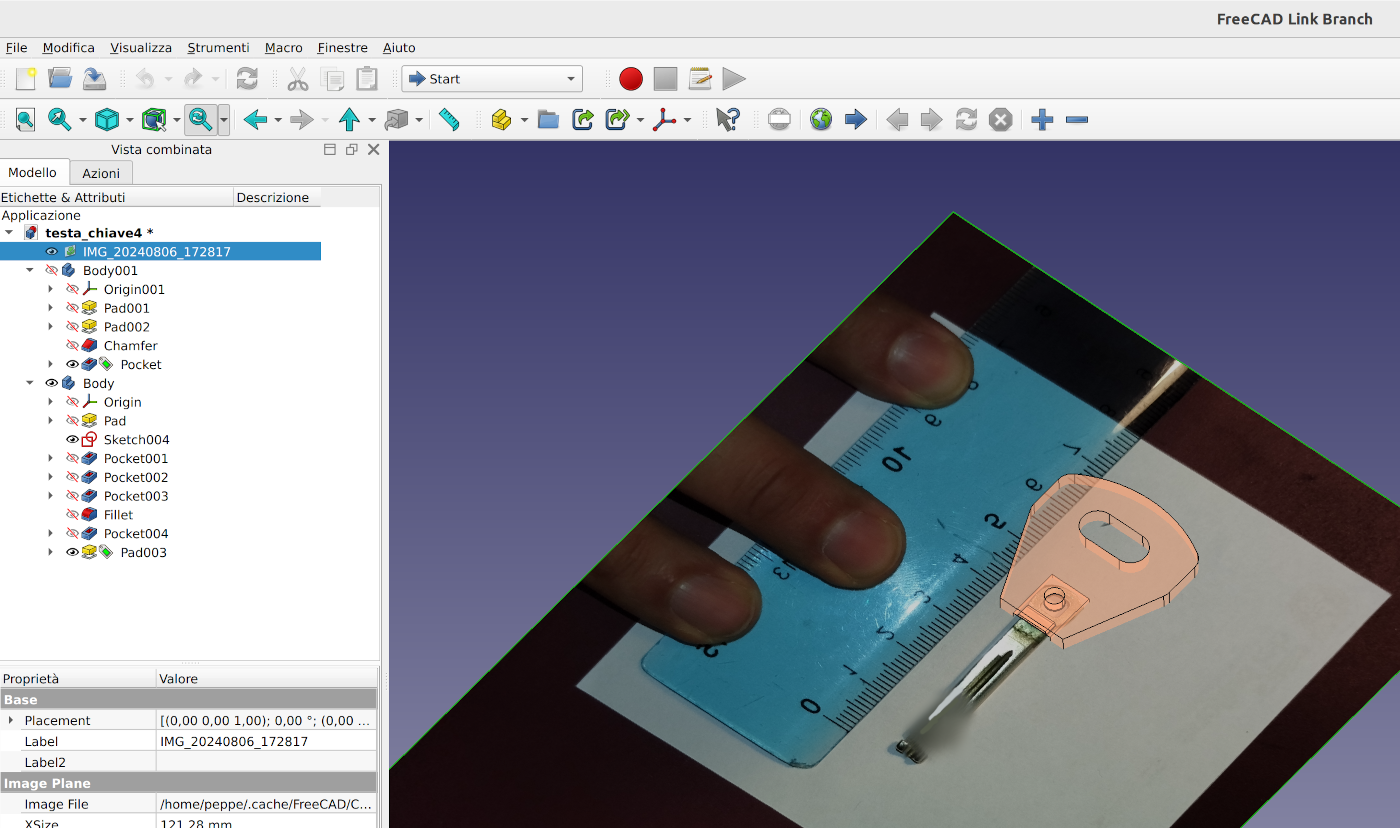This screenshot has width=1400, height=828.
Task: Click the Valore column header
Action: click(x=267, y=679)
